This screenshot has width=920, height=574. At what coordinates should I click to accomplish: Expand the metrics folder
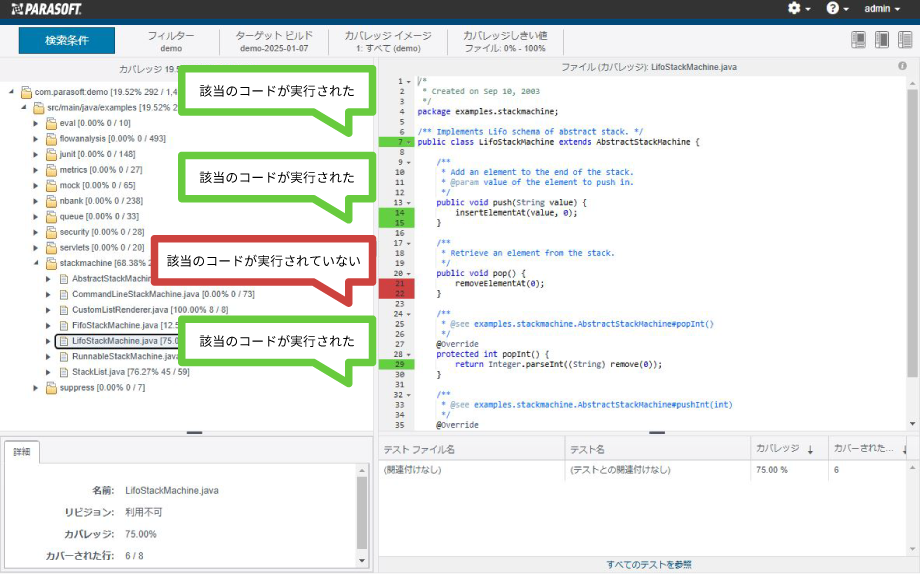pos(36,170)
